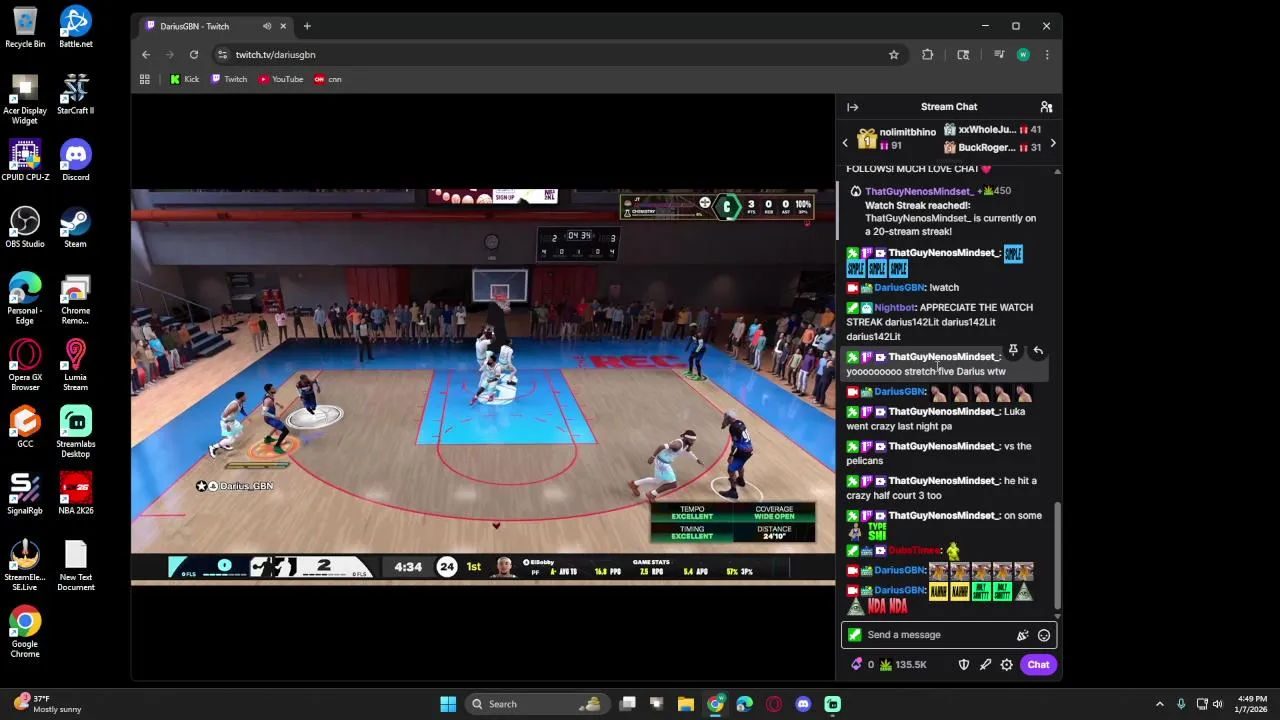
Task: Open Discord desktop shortcut
Action: click(76, 161)
